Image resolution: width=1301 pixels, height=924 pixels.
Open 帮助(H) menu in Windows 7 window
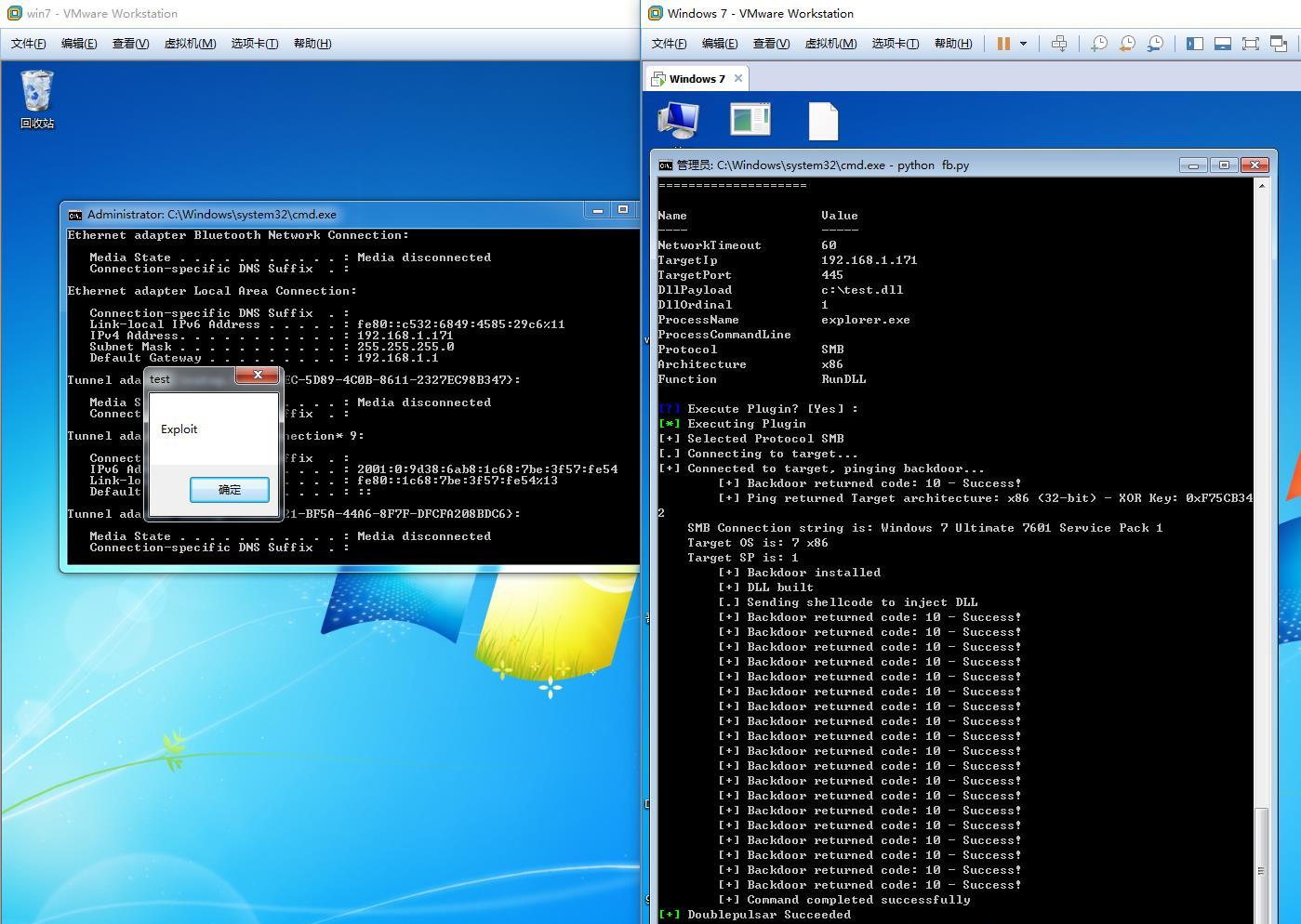click(953, 44)
